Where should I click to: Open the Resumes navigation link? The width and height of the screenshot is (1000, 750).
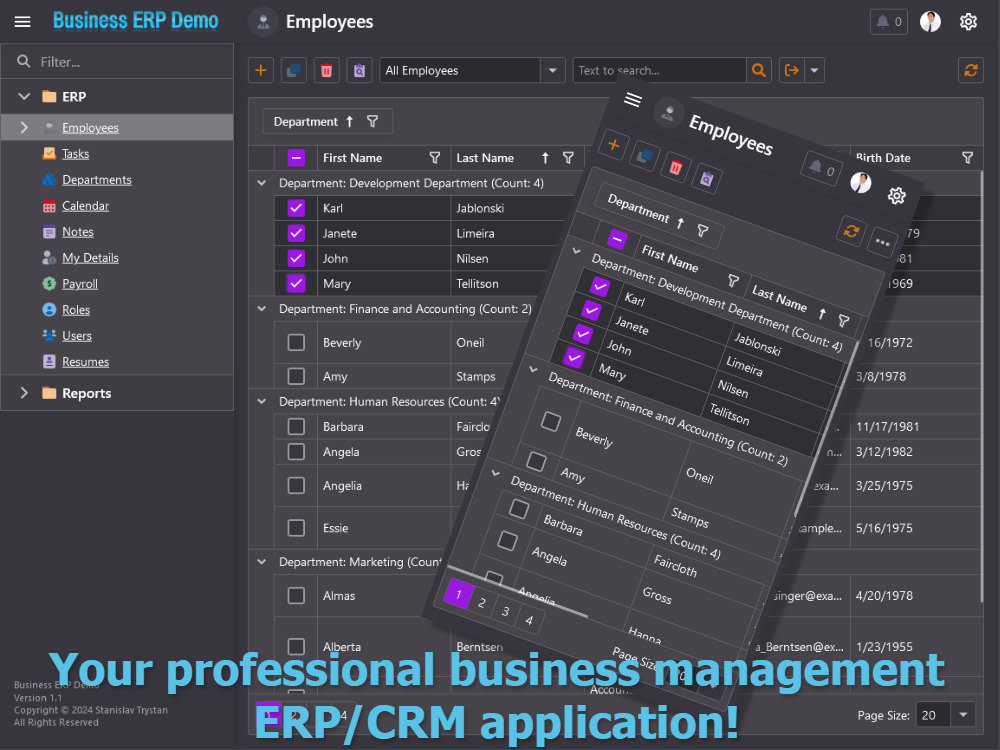tap(85, 362)
